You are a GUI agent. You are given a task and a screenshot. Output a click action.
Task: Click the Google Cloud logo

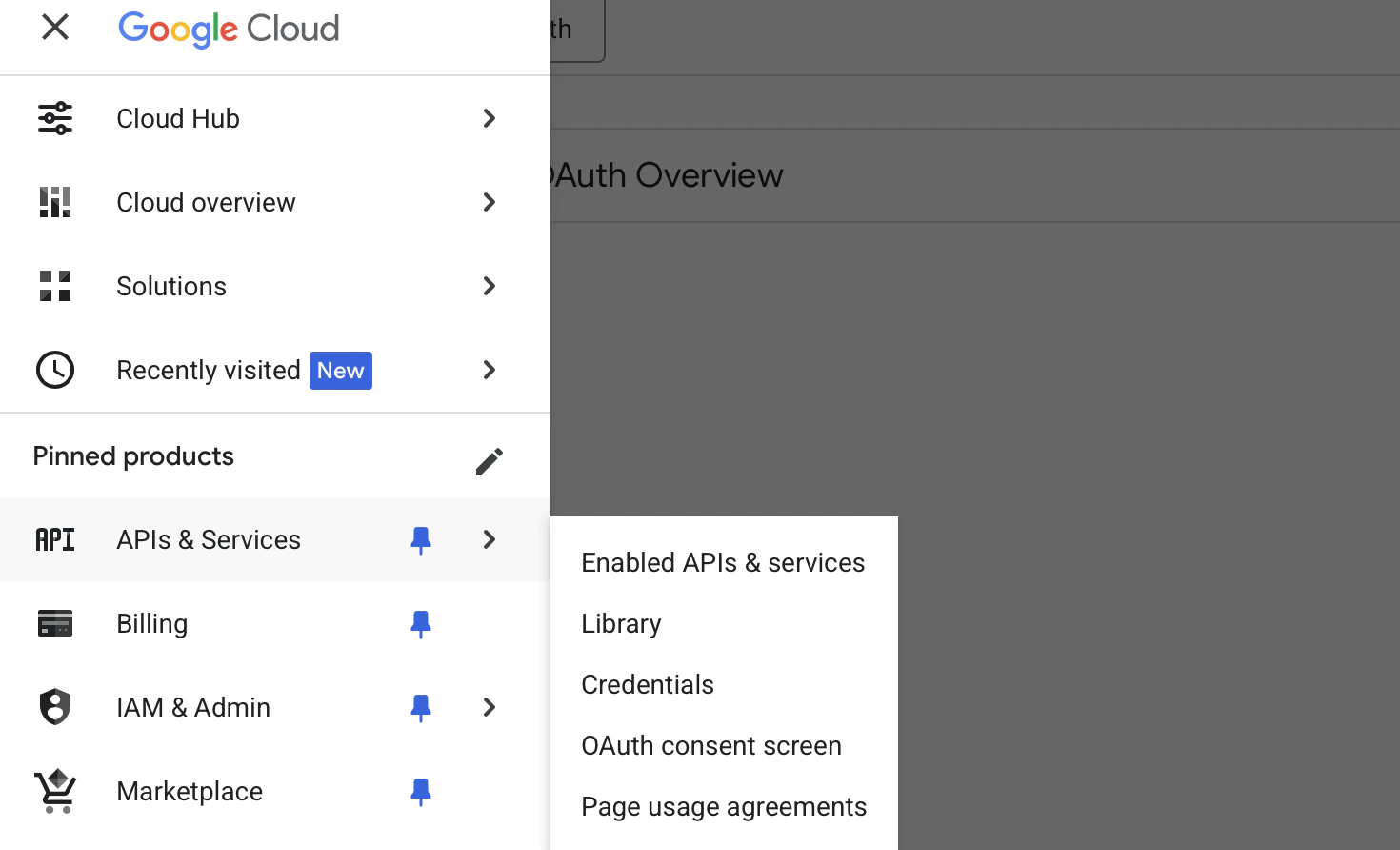point(229,29)
